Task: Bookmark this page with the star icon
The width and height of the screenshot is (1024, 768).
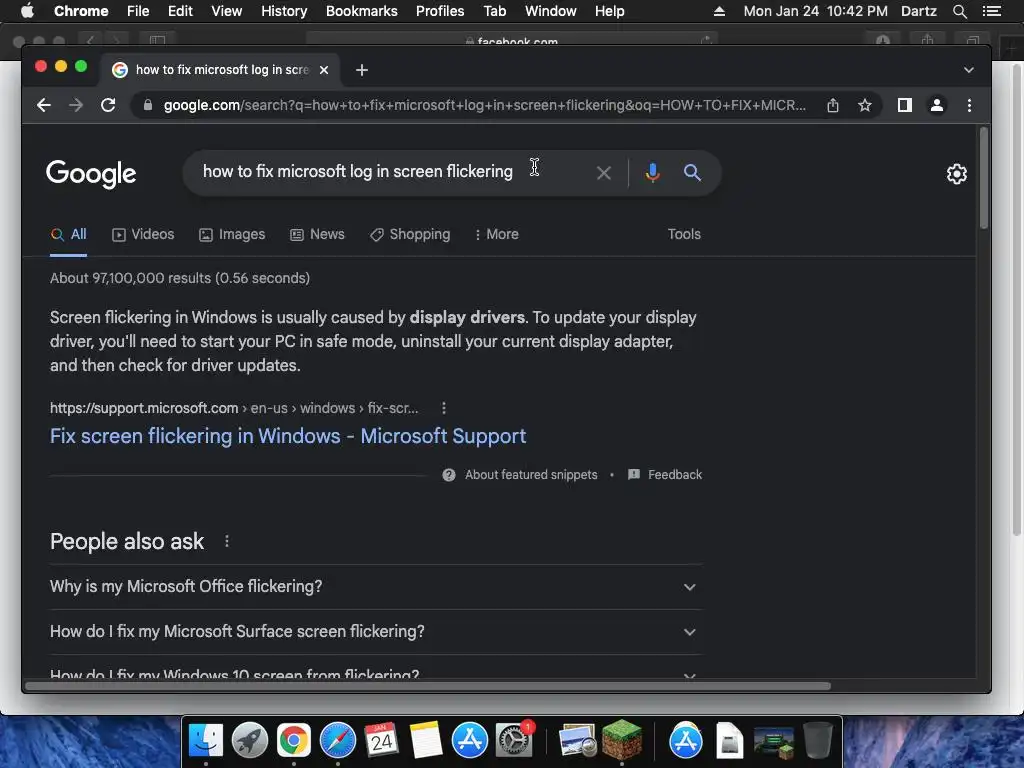Action: point(865,105)
